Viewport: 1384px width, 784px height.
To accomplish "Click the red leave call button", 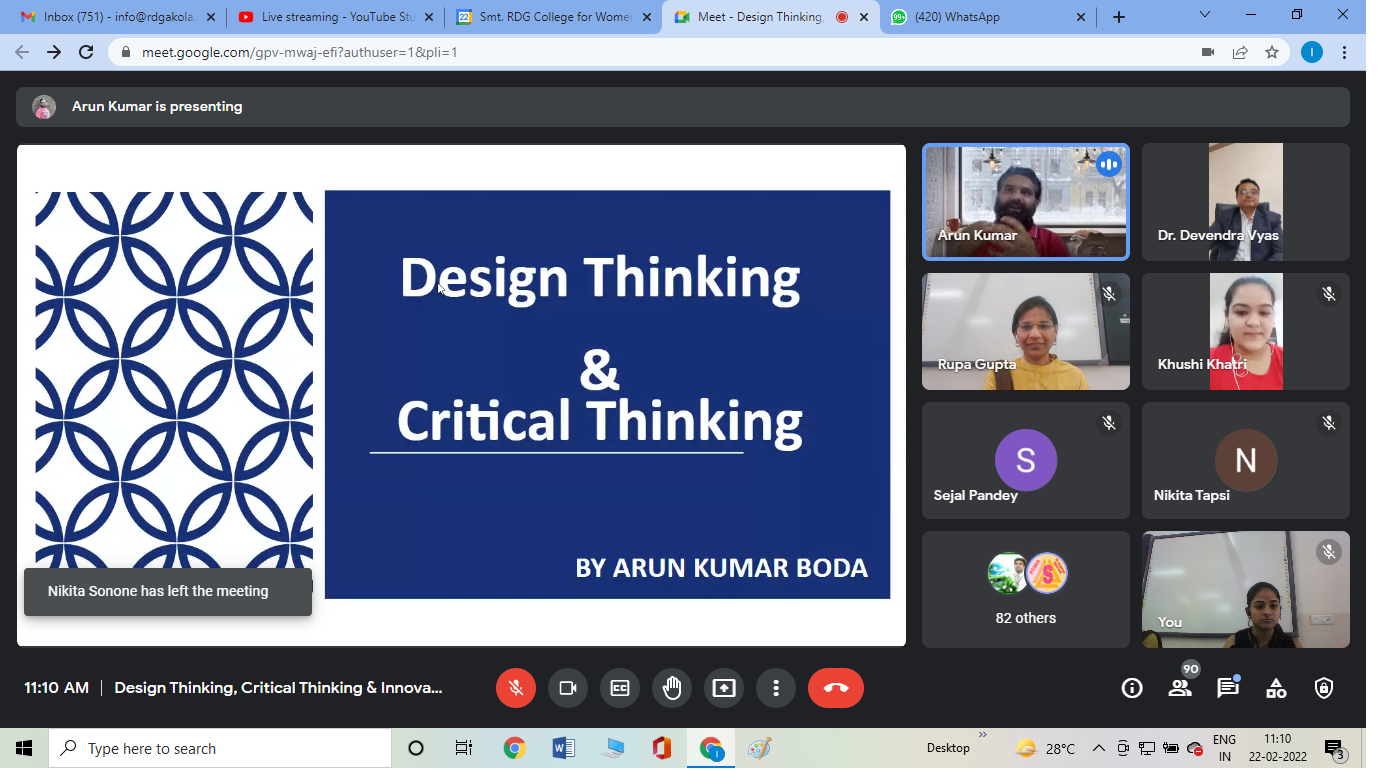I will click(835, 688).
